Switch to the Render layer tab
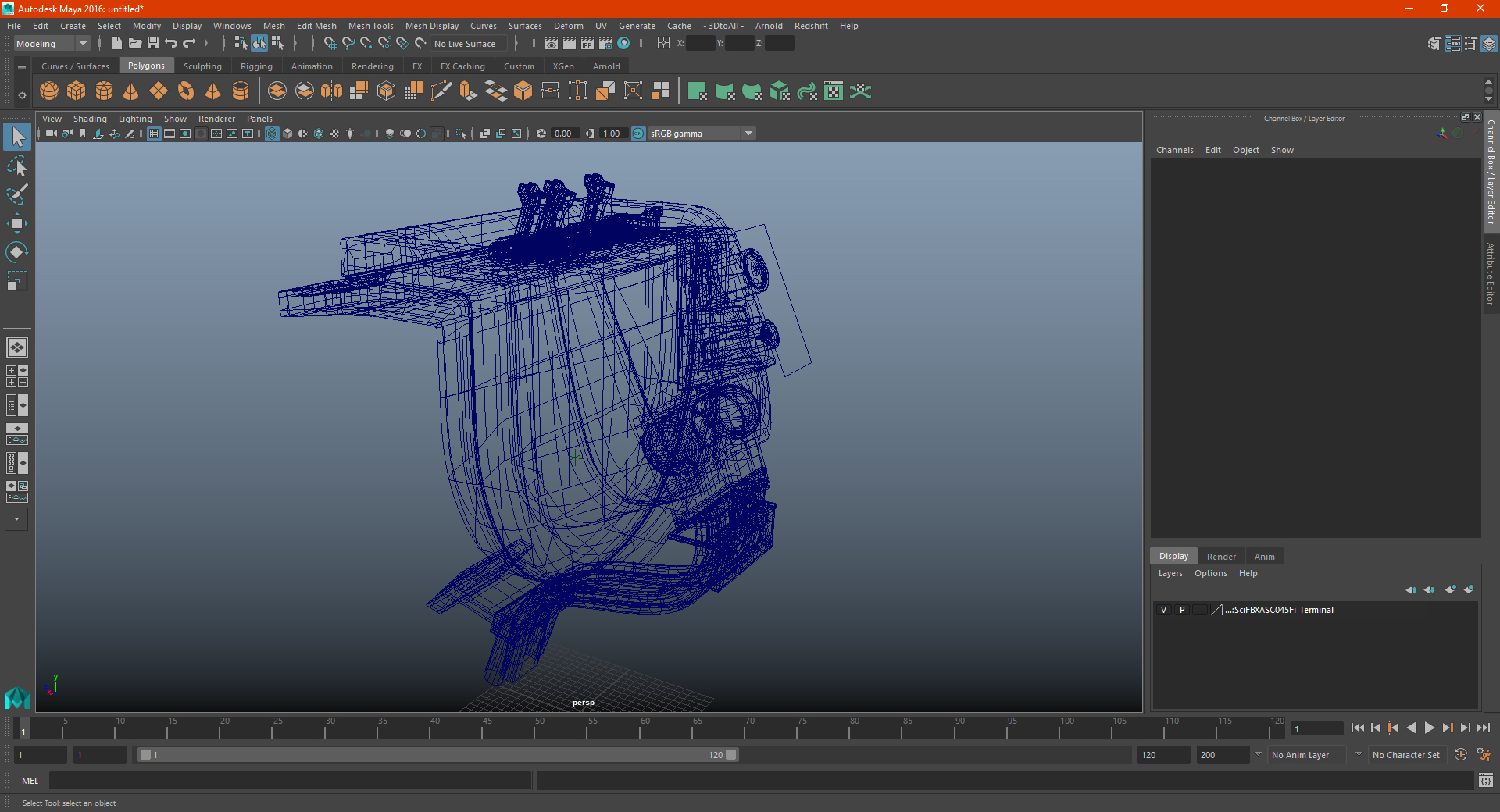 tap(1221, 557)
